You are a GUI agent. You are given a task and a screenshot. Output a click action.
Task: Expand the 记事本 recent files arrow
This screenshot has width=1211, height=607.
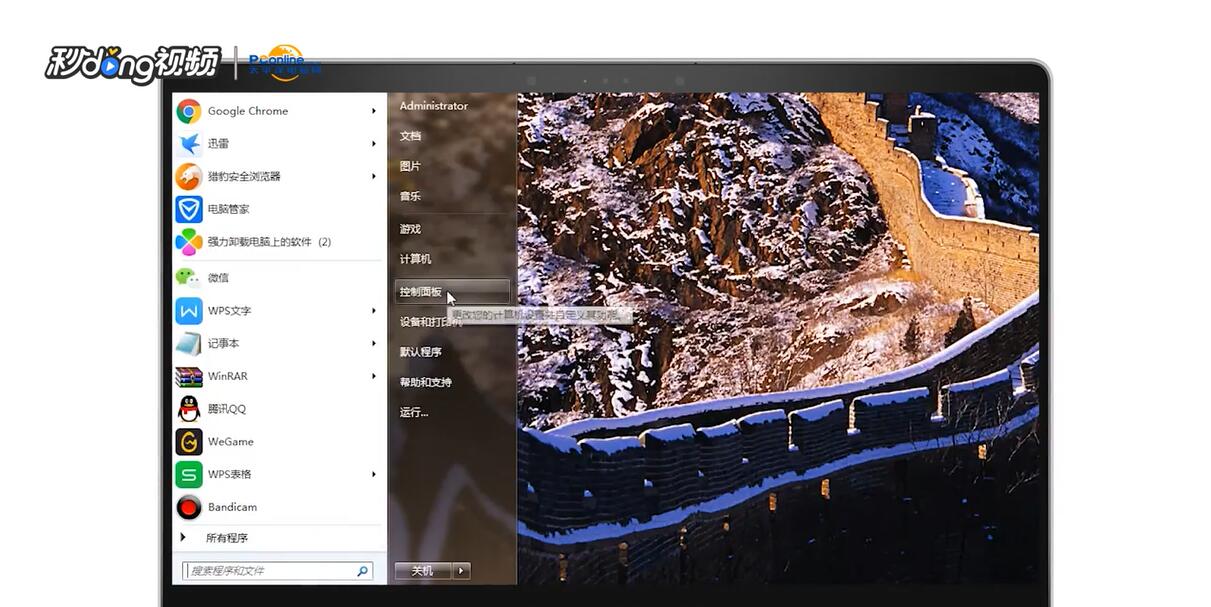pyautogui.click(x=374, y=344)
